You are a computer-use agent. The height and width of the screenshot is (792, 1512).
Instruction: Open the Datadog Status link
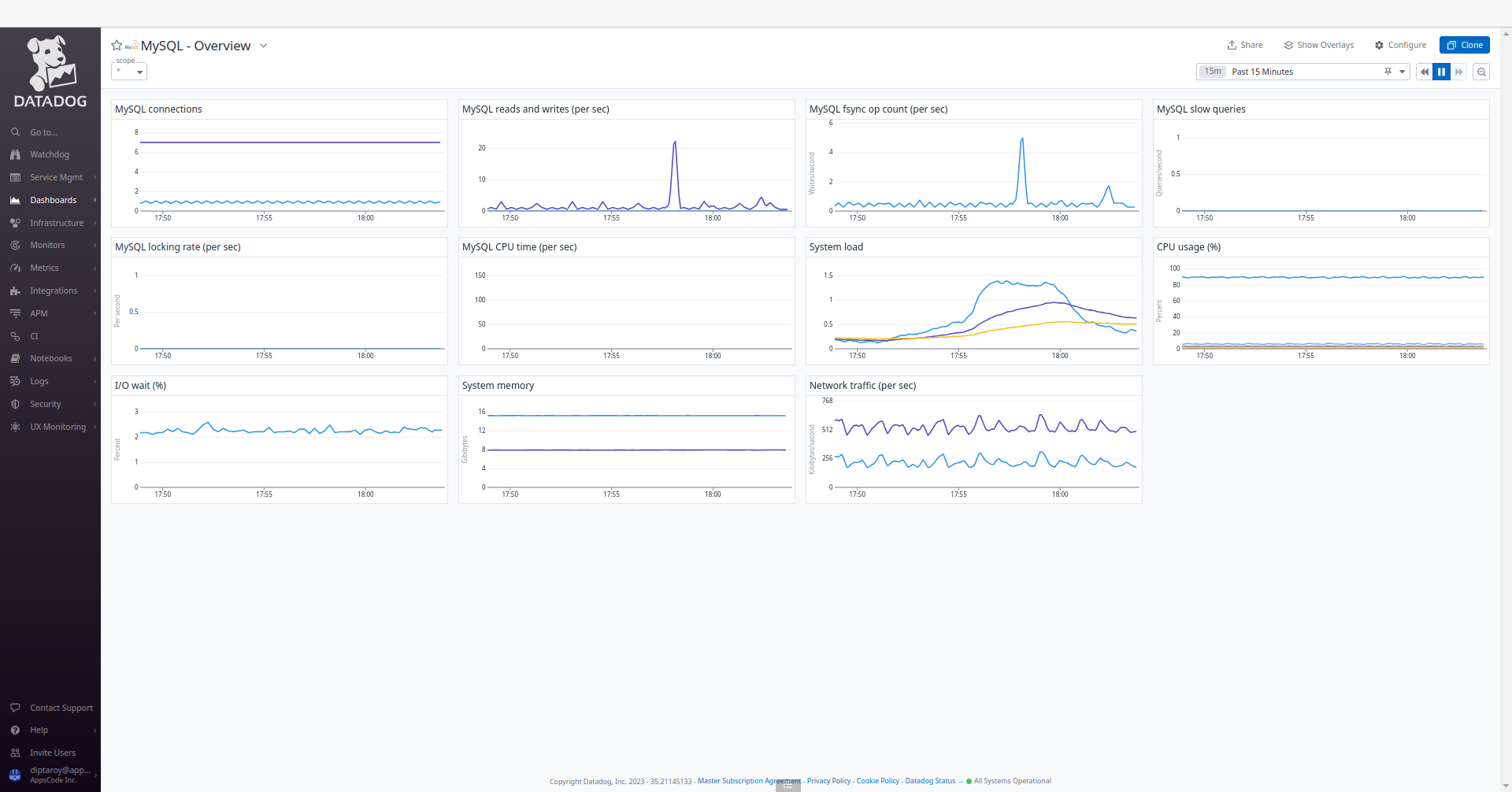click(930, 781)
